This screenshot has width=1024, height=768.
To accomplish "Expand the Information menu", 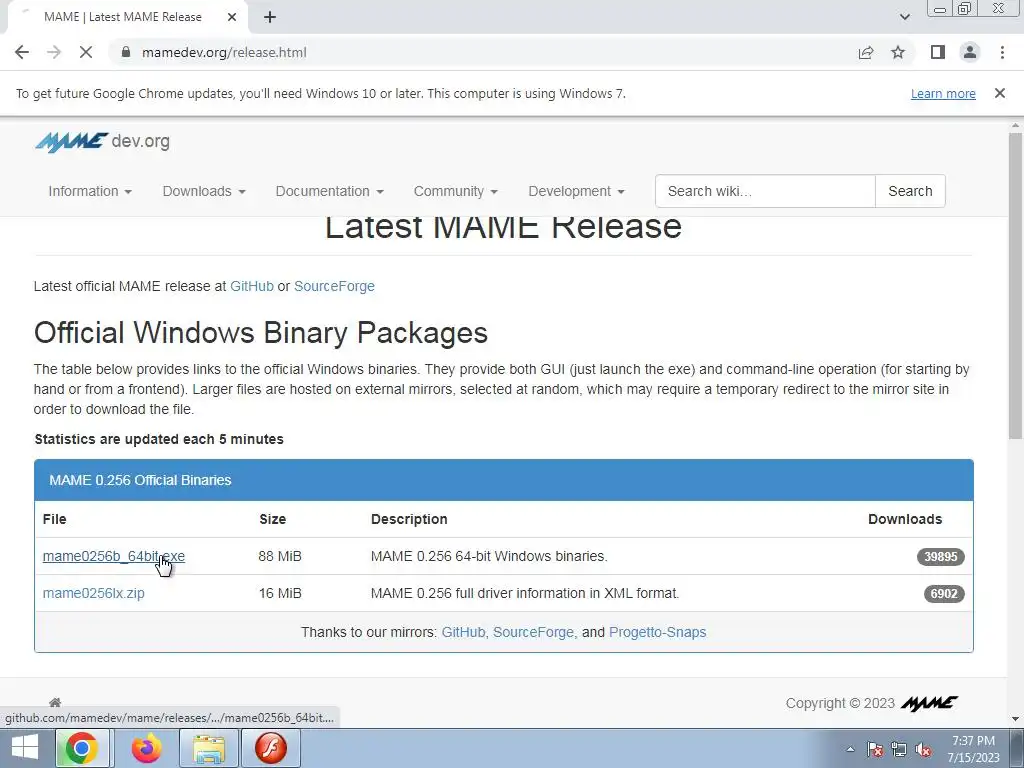I will (90, 191).
